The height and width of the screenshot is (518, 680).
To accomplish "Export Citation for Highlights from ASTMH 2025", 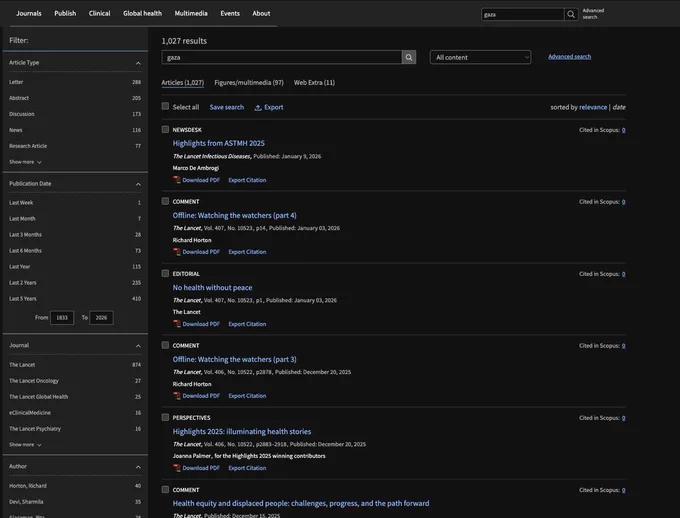I will click(247, 180).
